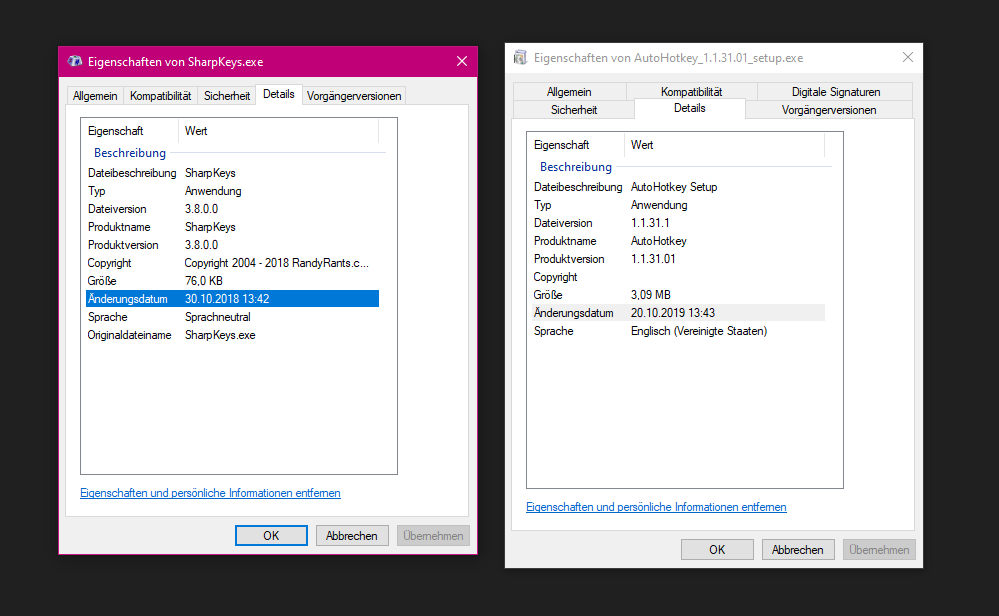
Task: Select Produktversion row showing 3.8.0.0
Action: click(233, 245)
